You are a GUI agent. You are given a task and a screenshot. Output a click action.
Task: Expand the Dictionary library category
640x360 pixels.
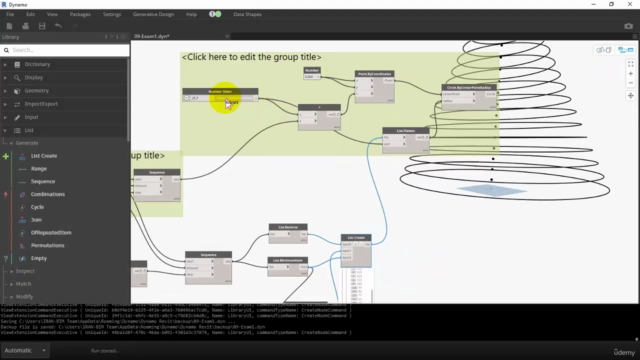click(5, 64)
